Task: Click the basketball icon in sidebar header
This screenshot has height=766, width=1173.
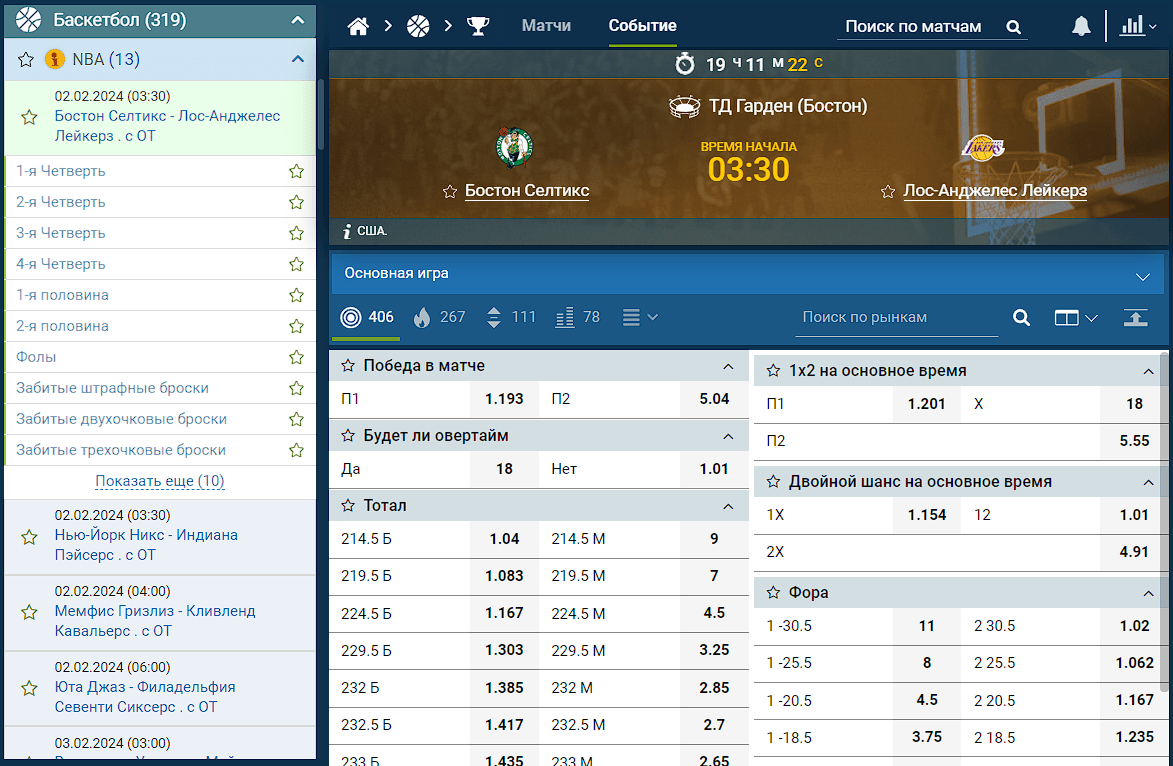Action: point(28,19)
